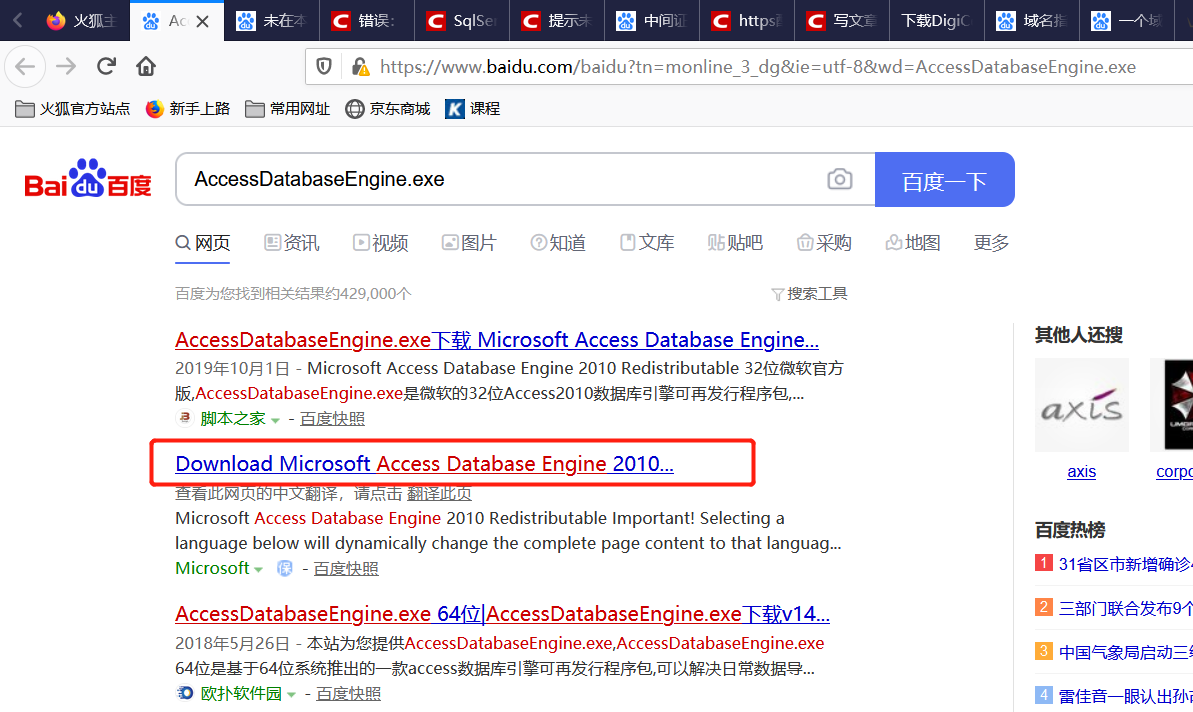Open 百度快照 for the 脚本之家 result
Screen dimensions: 1193x712
pos(332,419)
